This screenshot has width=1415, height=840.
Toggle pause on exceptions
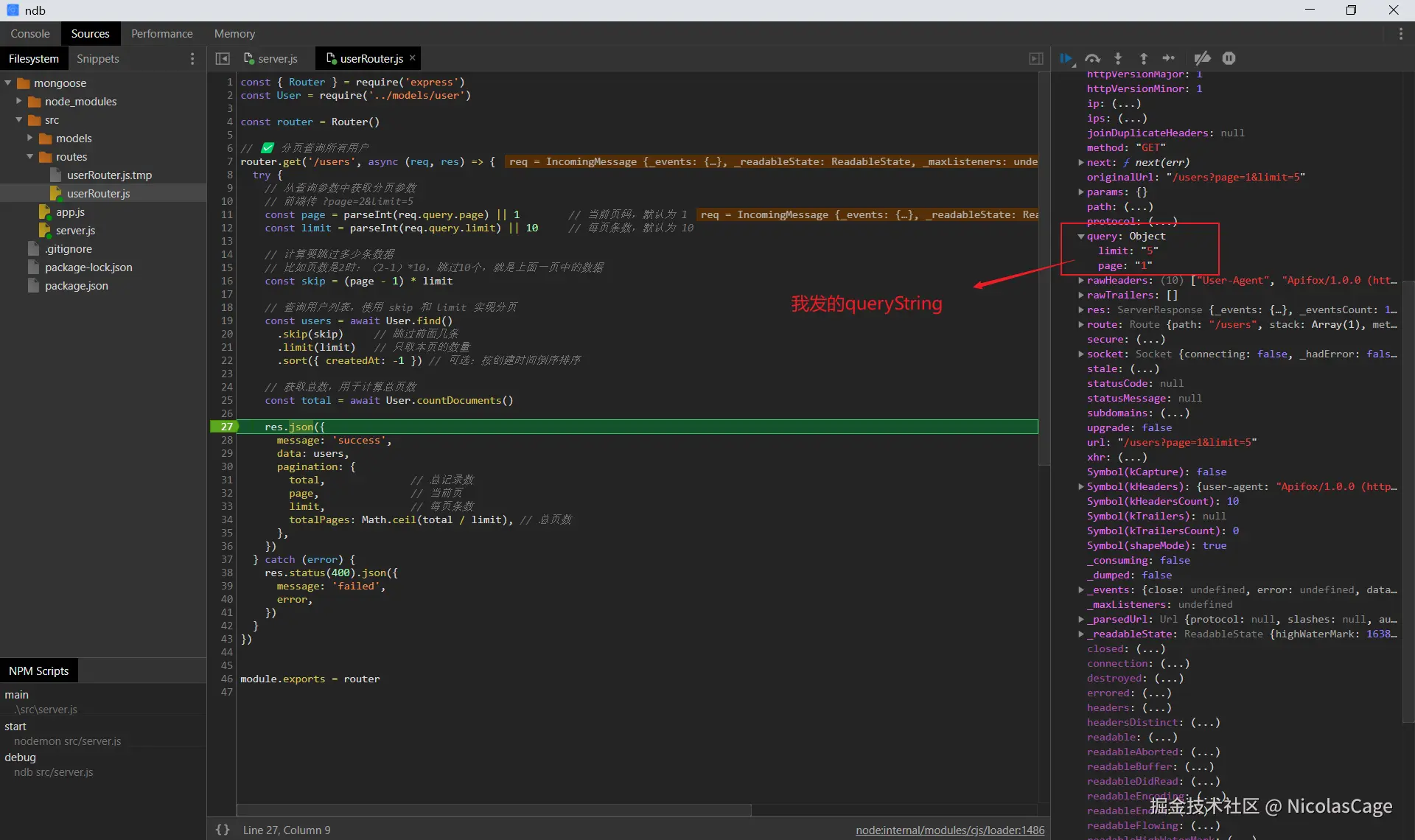[1229, 58]
